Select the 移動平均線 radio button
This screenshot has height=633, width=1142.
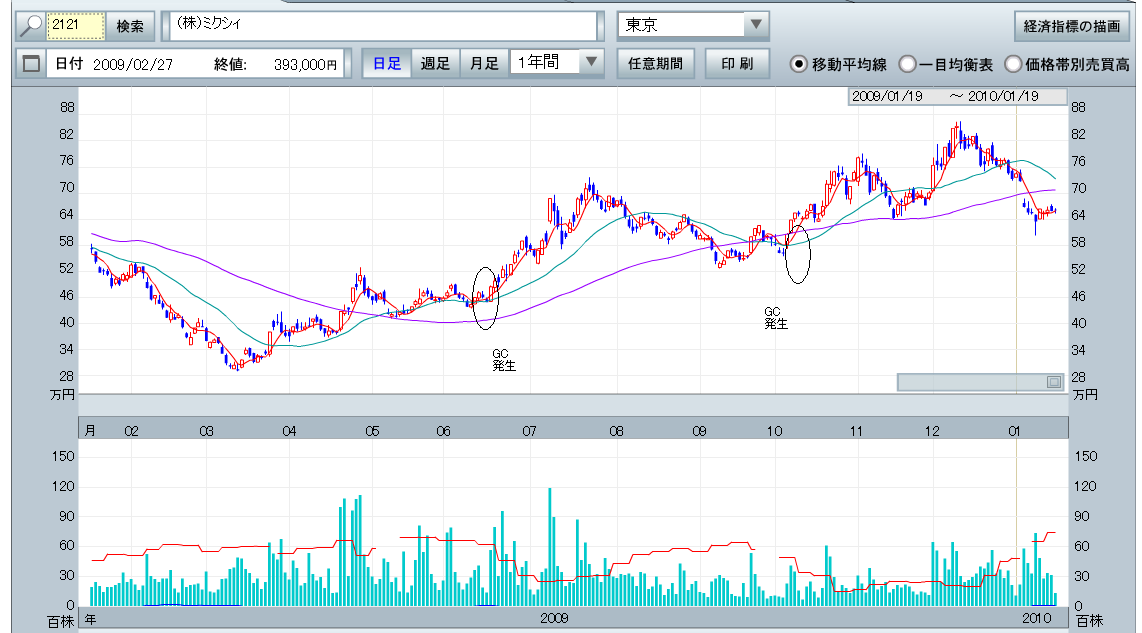(x=798, y=64)
